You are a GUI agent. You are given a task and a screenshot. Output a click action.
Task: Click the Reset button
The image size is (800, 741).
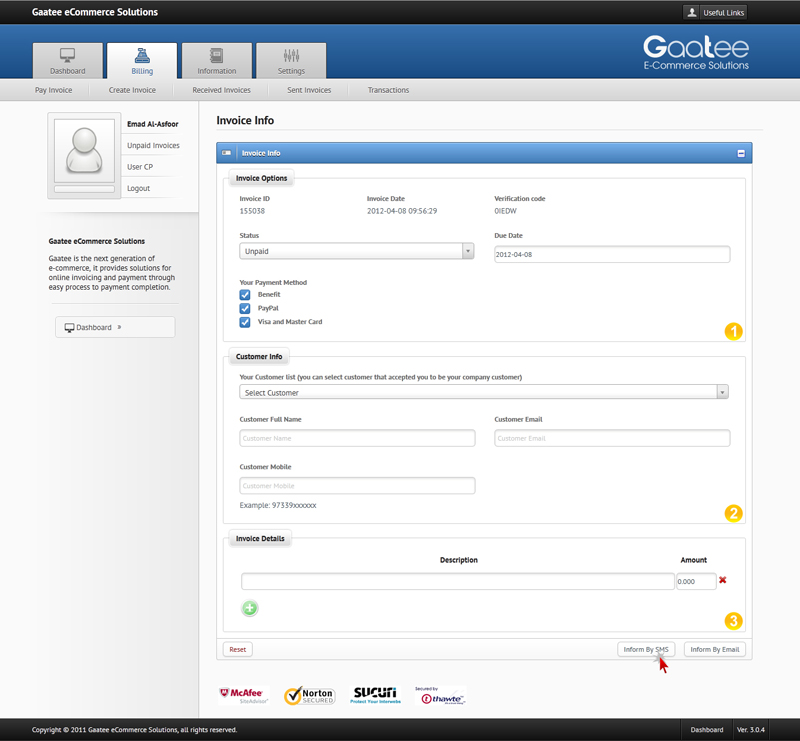[238, 649]
